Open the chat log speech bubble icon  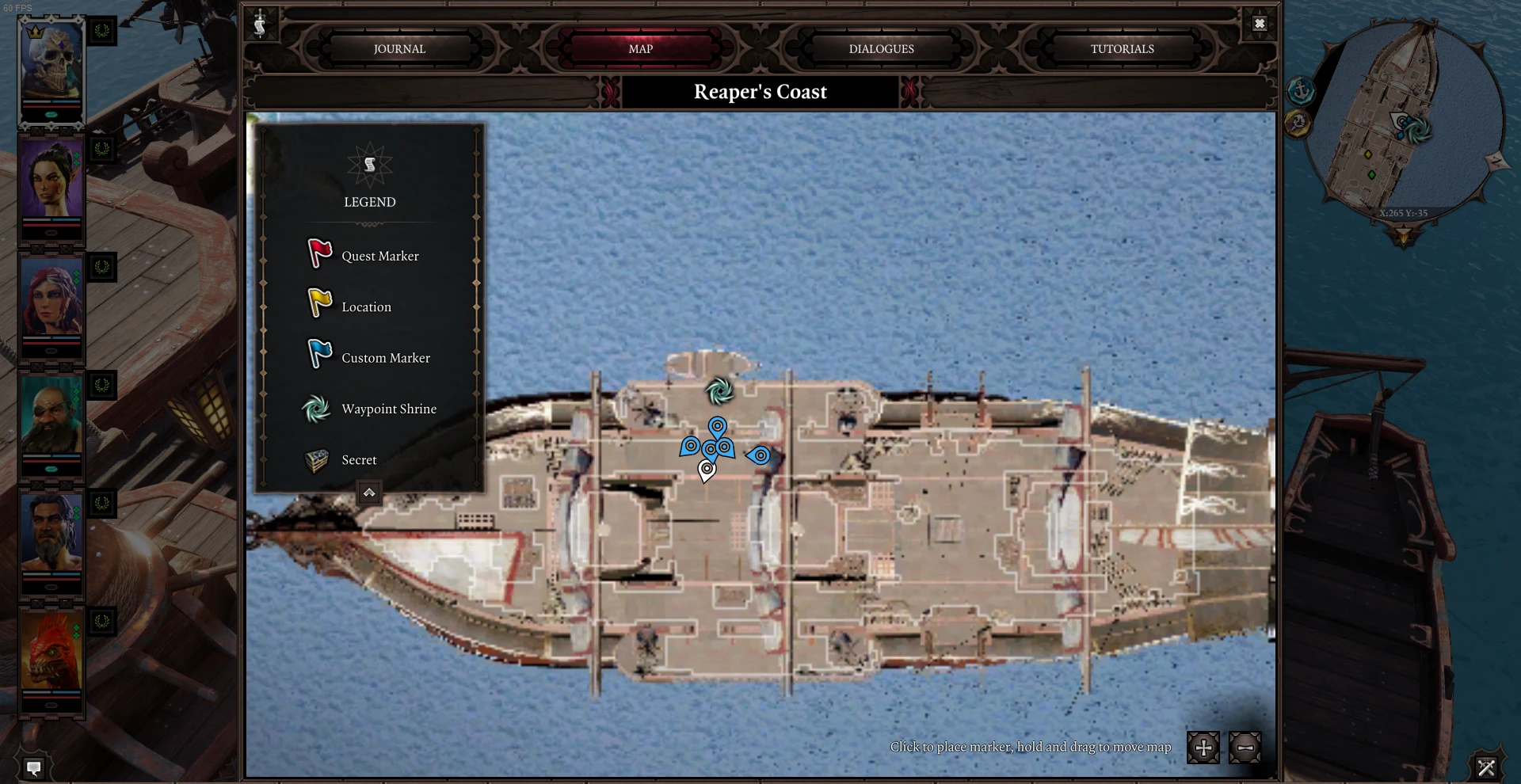click(x=33, y=767)
